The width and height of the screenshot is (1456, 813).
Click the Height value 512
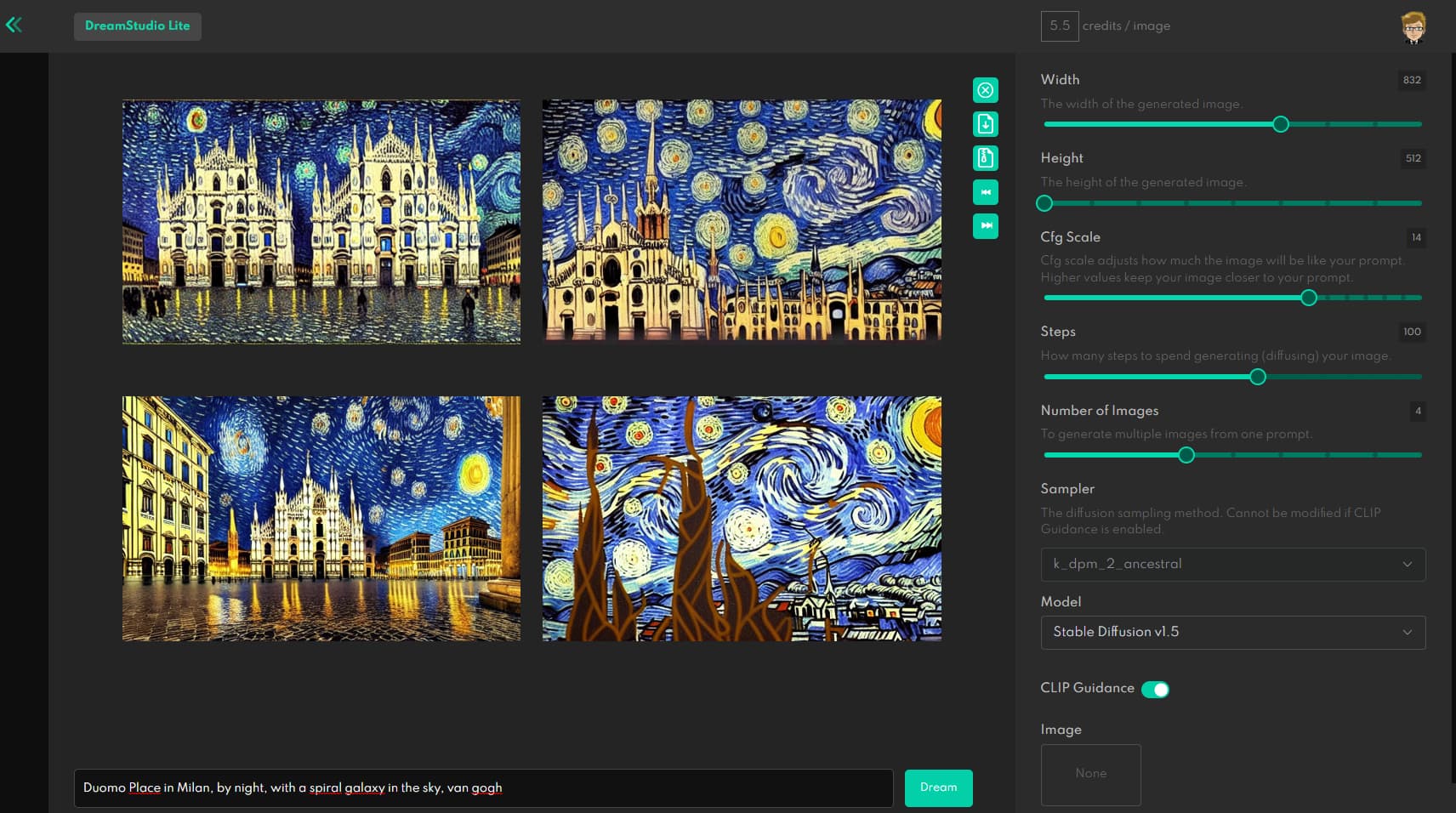tap(1413, 158)
